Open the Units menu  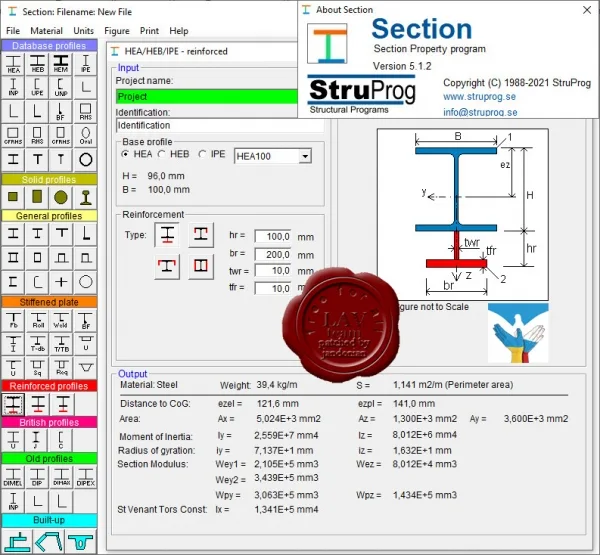(83, 31)
